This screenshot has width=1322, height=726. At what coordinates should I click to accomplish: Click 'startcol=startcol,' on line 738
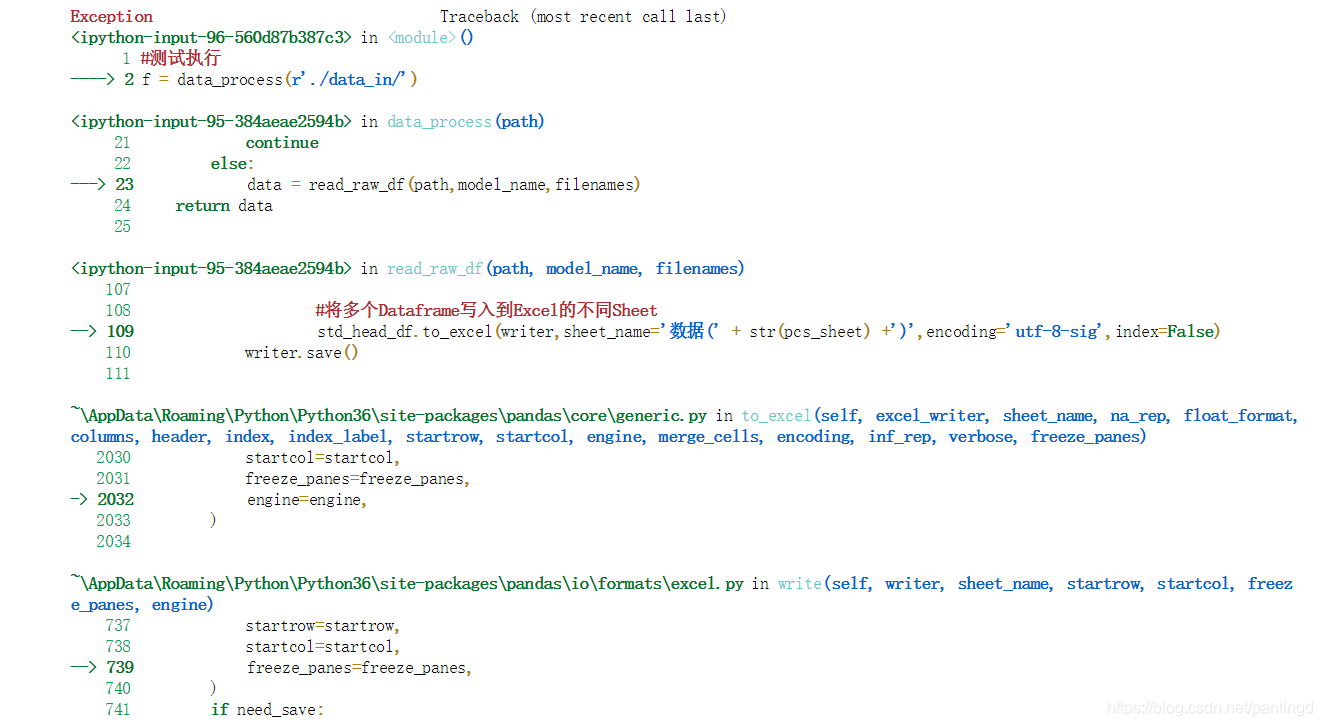click(x=322, y=646)
